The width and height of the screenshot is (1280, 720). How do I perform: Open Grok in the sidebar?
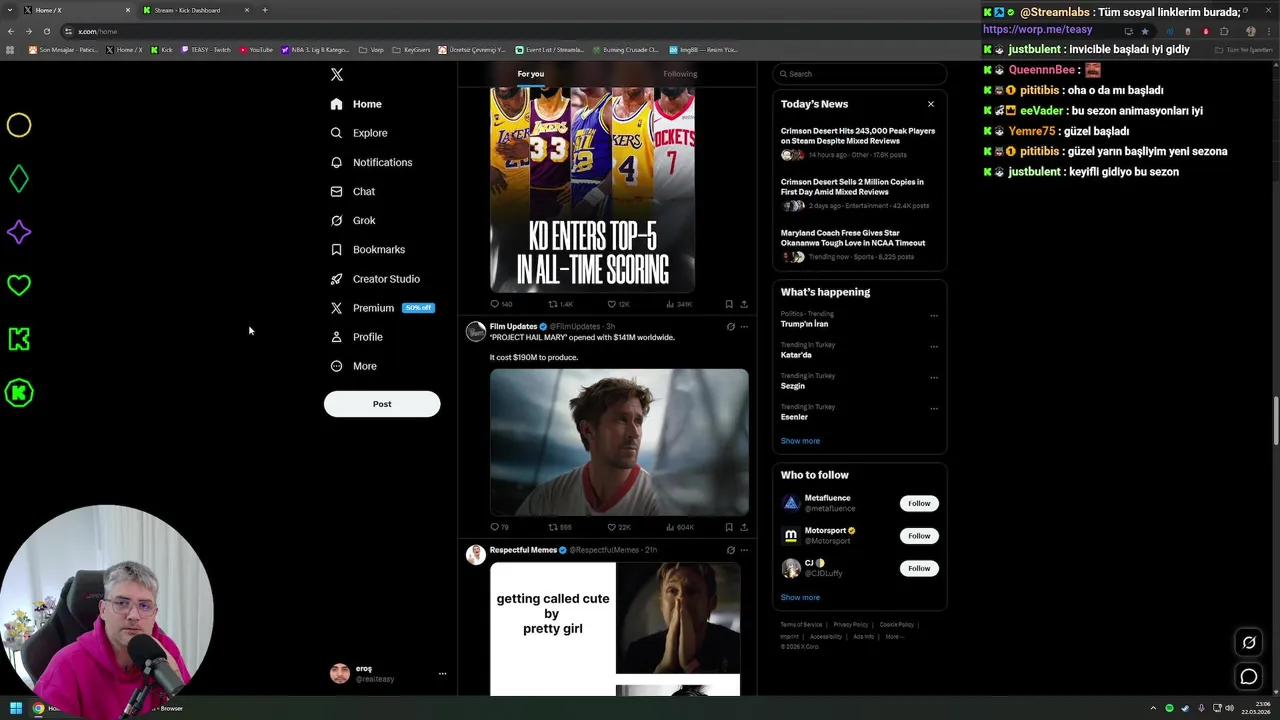click(x=353, y=220)
